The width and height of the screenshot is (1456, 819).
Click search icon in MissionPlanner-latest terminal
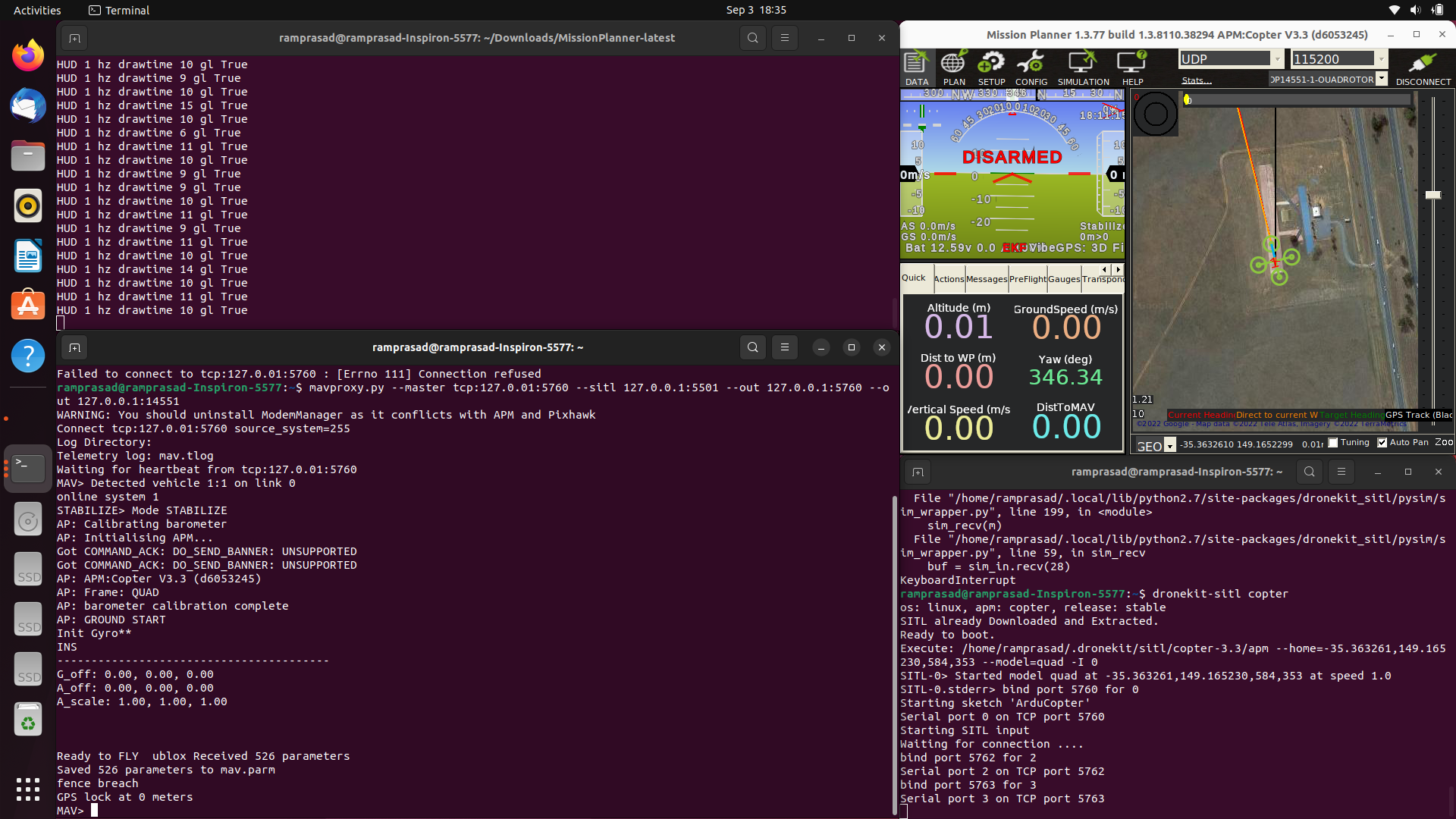click(x=752, y=38)
